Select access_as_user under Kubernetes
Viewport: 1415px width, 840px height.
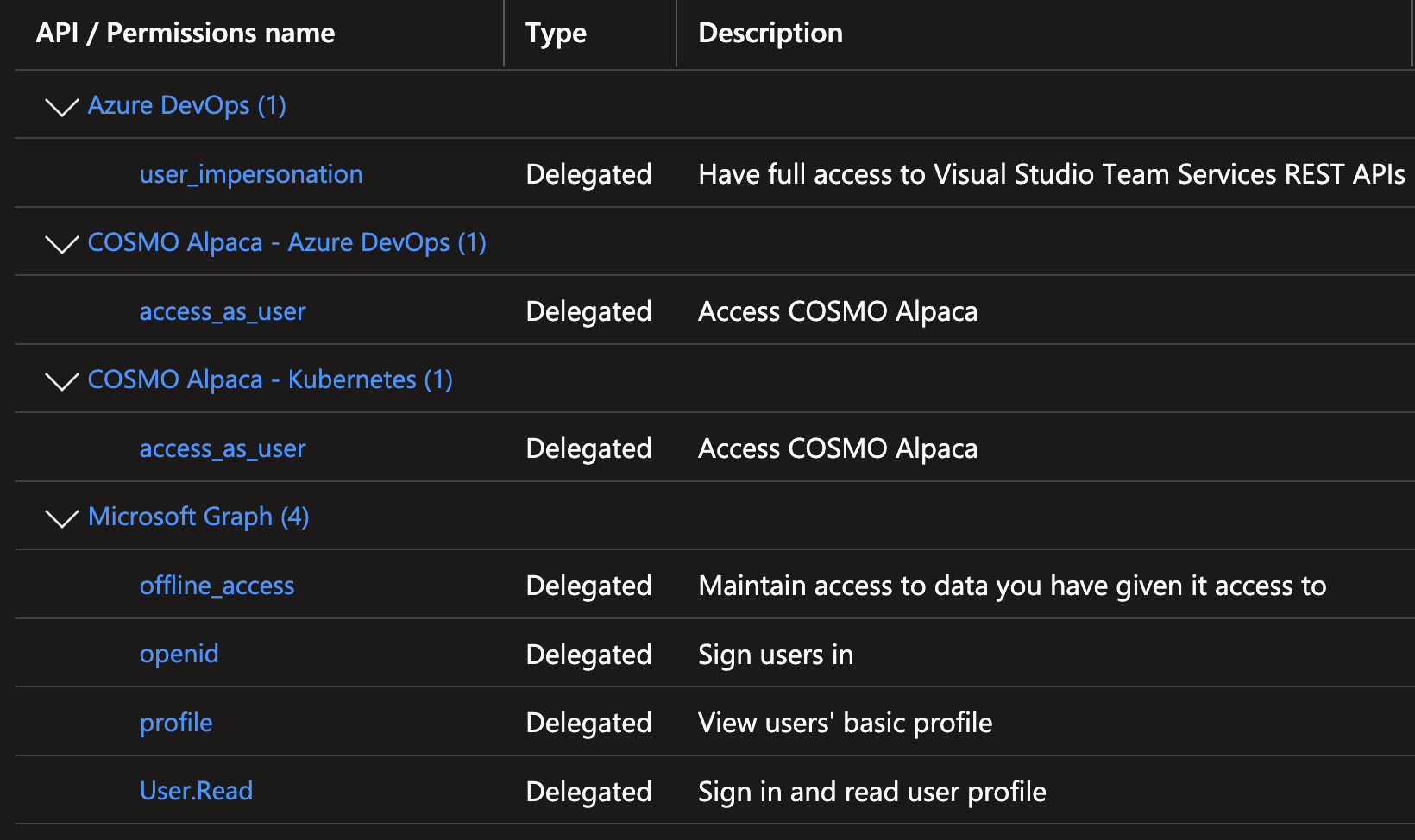[222, 448]
